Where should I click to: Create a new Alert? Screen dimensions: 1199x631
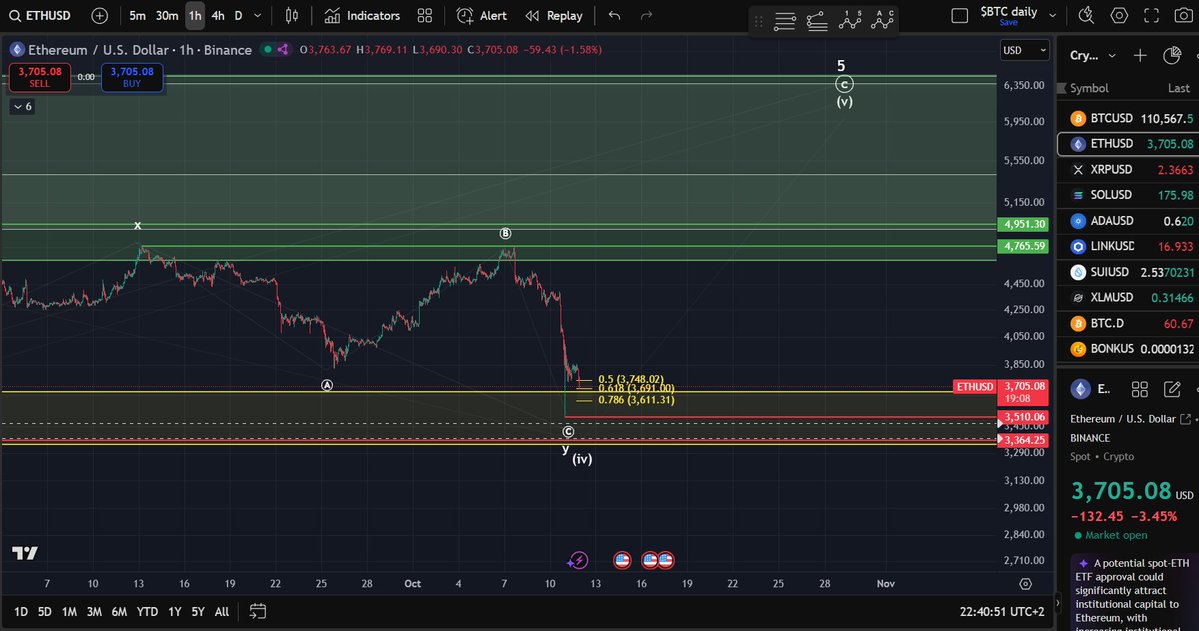click(x=482, y=15)
